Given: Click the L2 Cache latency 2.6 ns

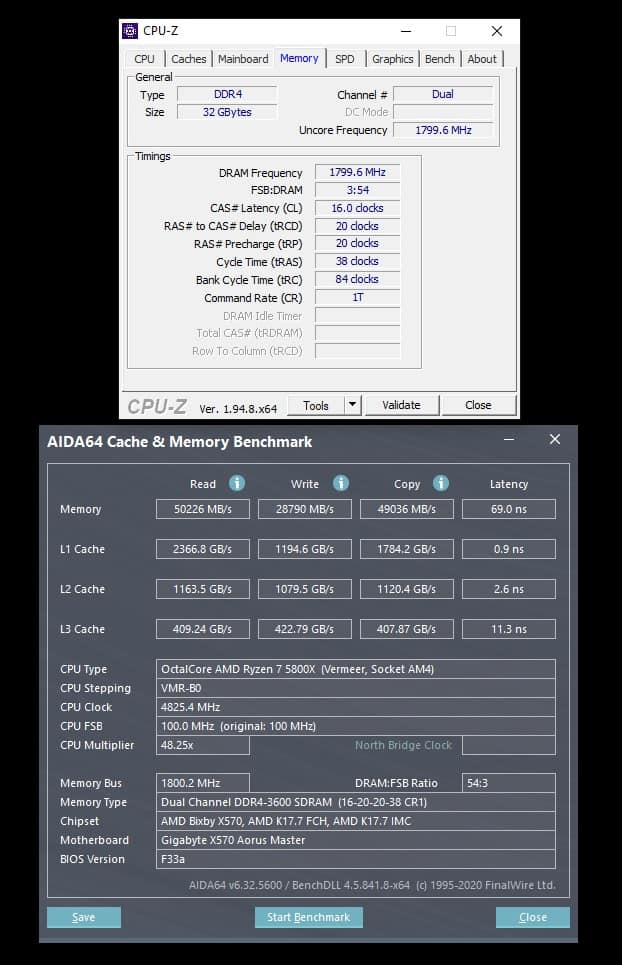Looking at the screenshot, I should click(x=509, y=589).
